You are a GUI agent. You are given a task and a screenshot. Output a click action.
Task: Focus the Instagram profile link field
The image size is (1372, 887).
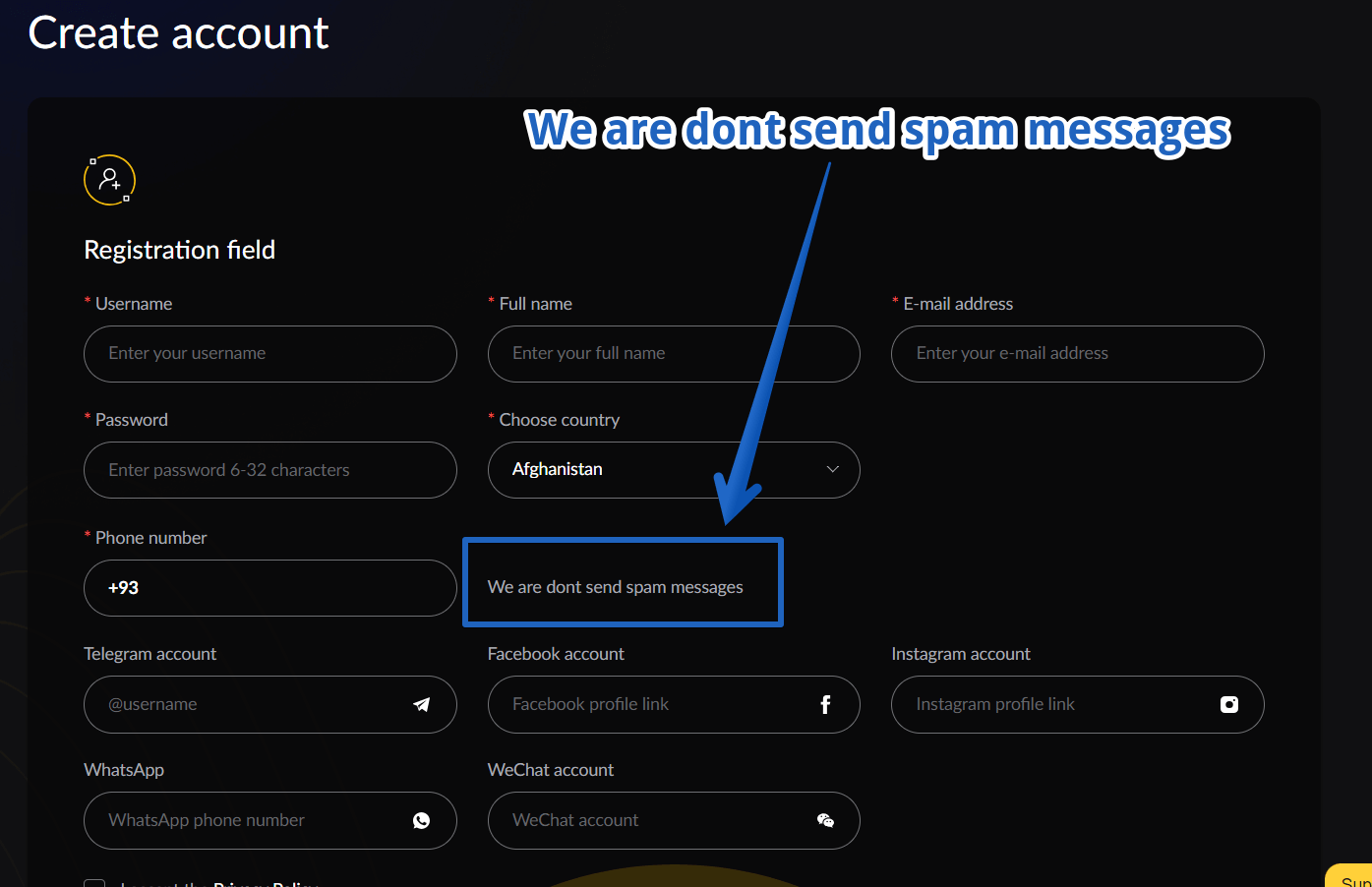pos(1078,704)
